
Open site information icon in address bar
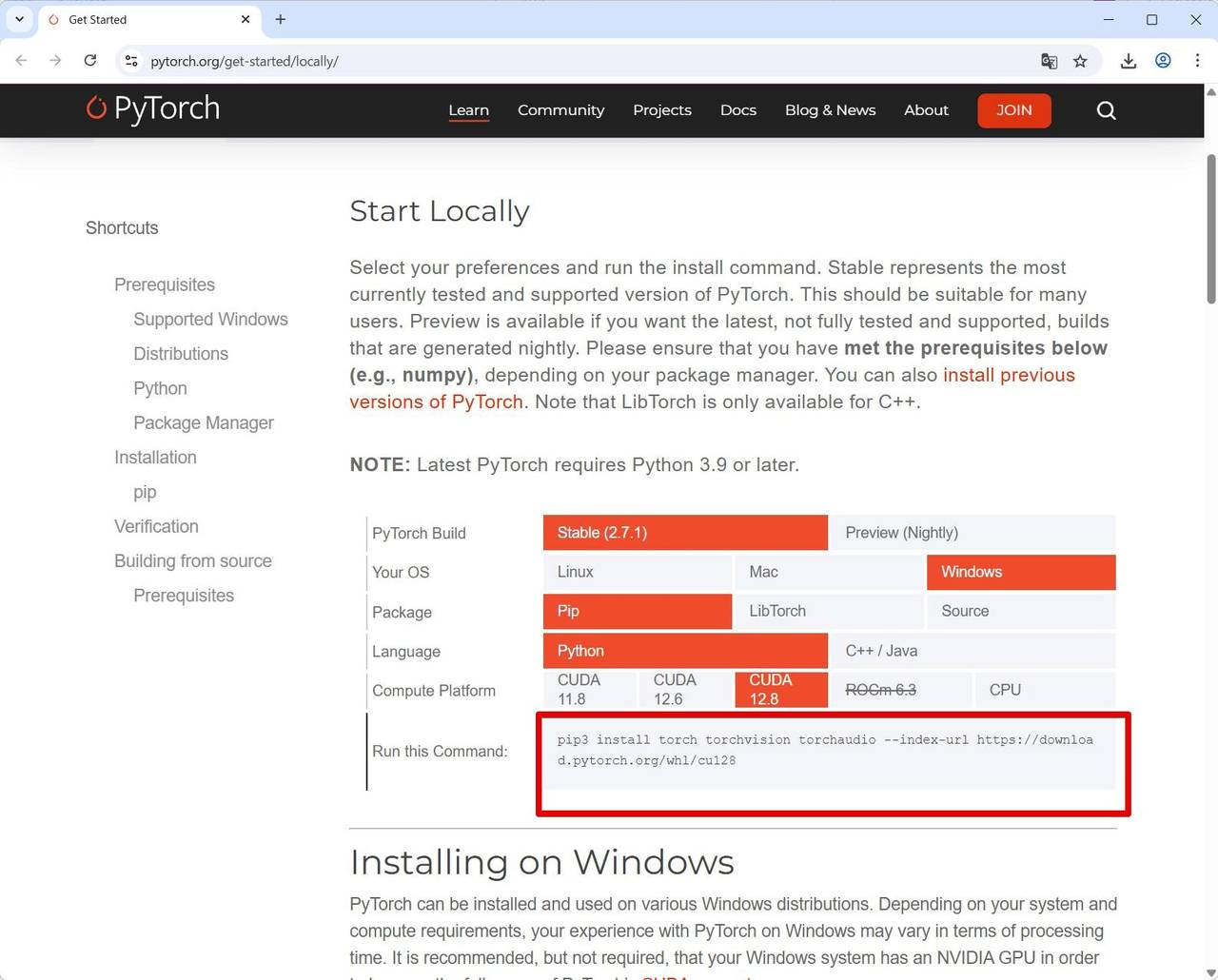tap(131, 60)
